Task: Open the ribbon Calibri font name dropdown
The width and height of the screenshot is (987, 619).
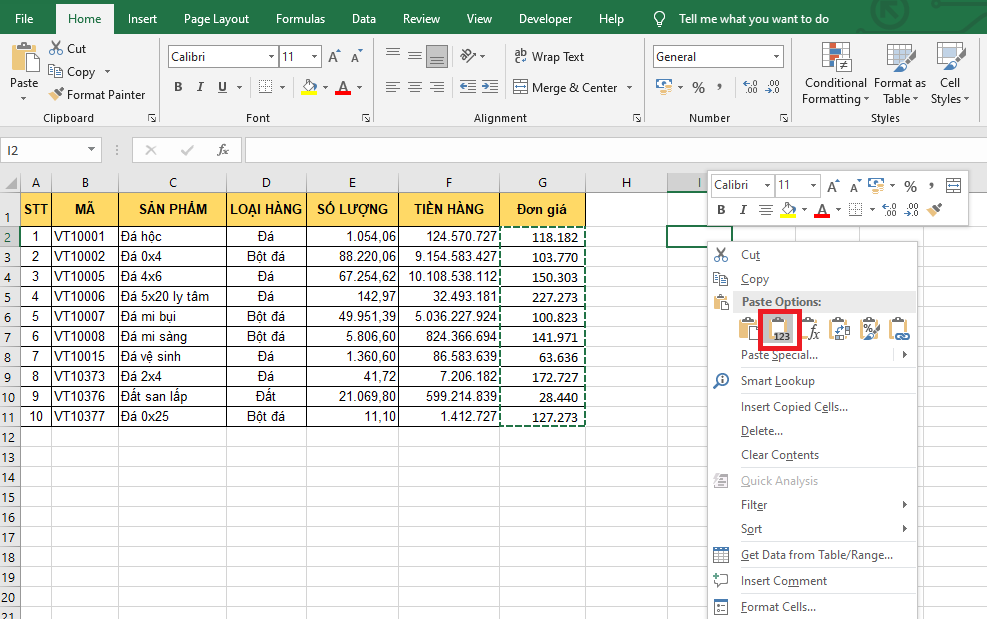Action: tap(271, 57)
